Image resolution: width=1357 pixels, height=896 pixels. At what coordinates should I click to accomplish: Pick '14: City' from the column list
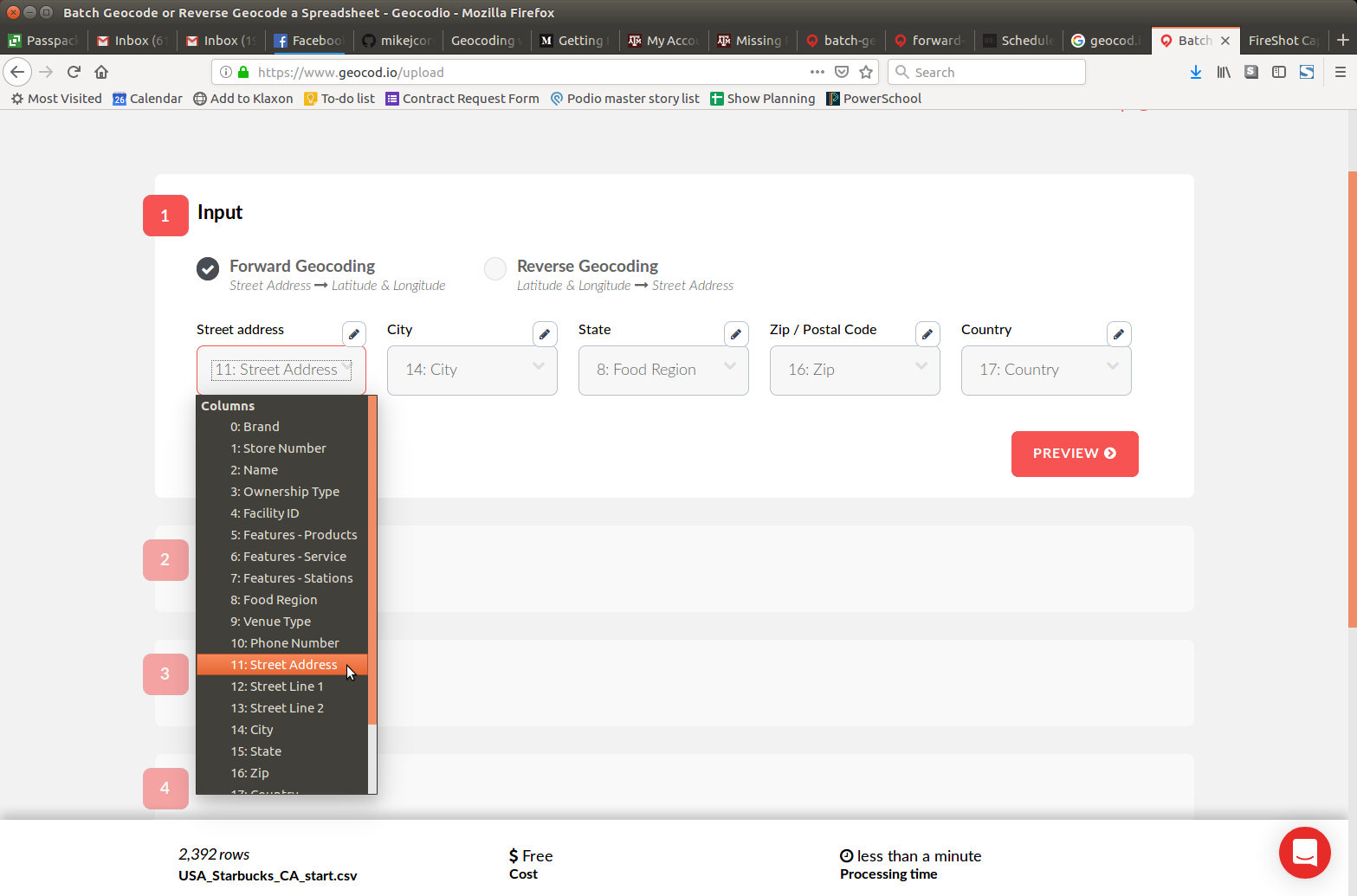click(x=282, y=730)
